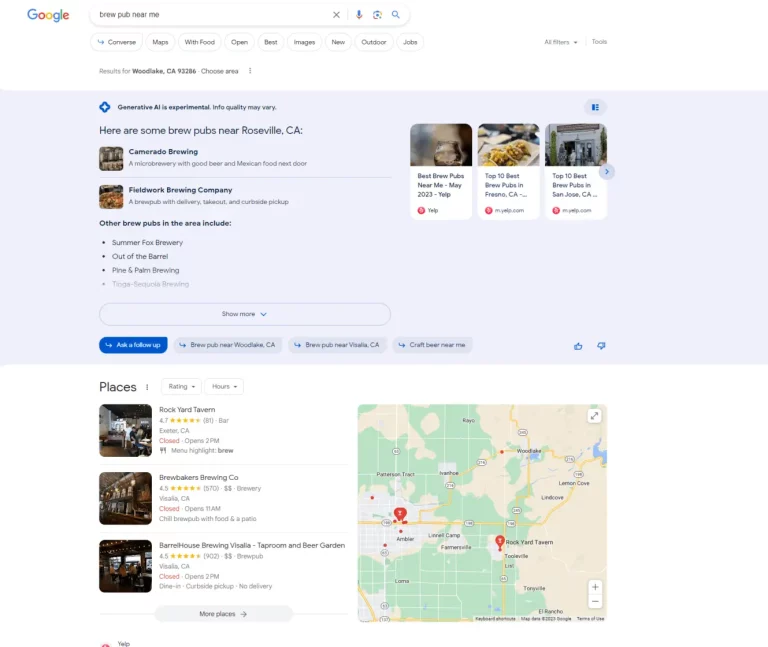Screen dimensions: 768x647
Task: Open Google Lens image search
Action: click(377, 15)
